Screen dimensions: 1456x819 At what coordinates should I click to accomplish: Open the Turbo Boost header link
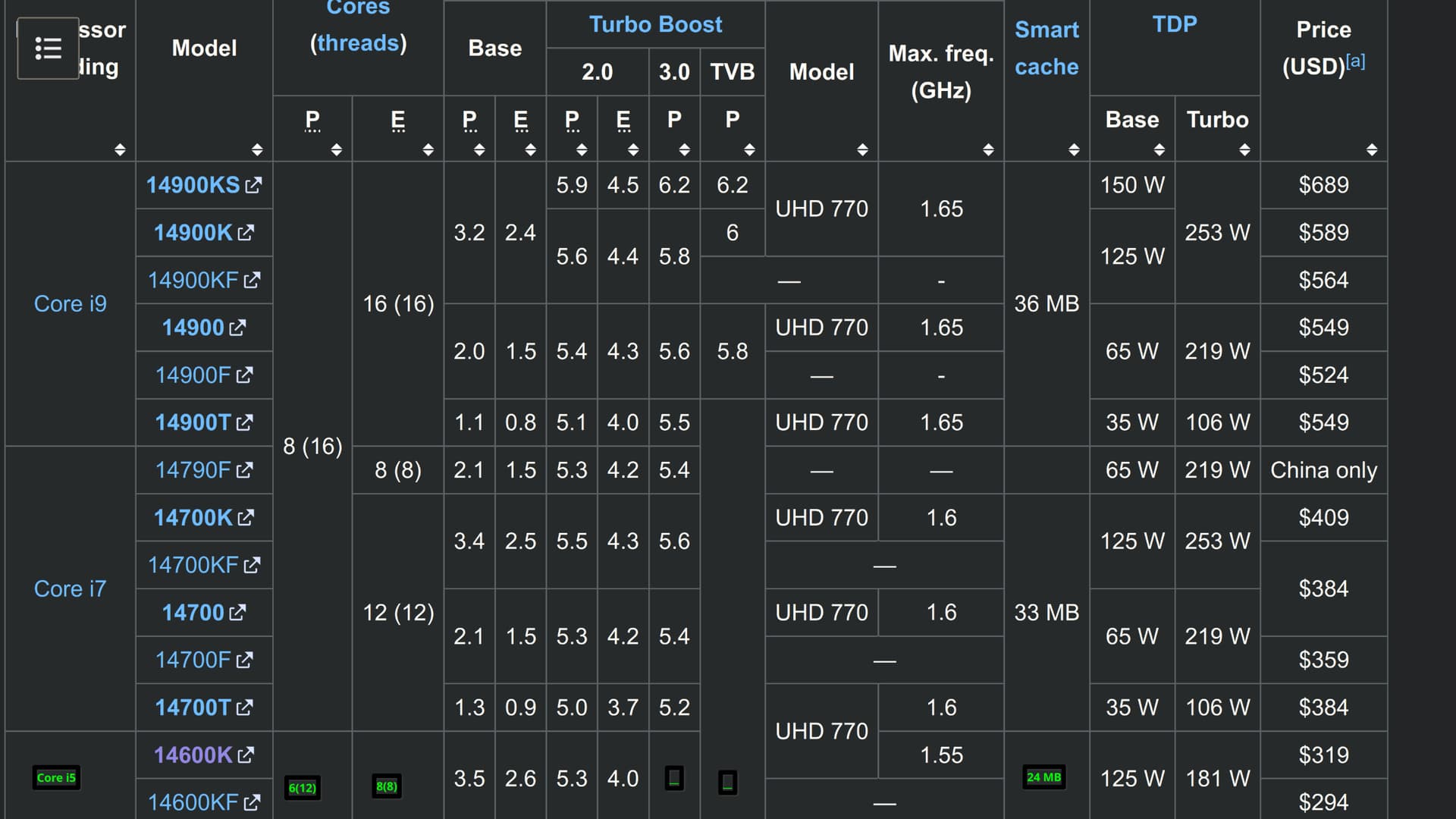click(x=655, y=24)
